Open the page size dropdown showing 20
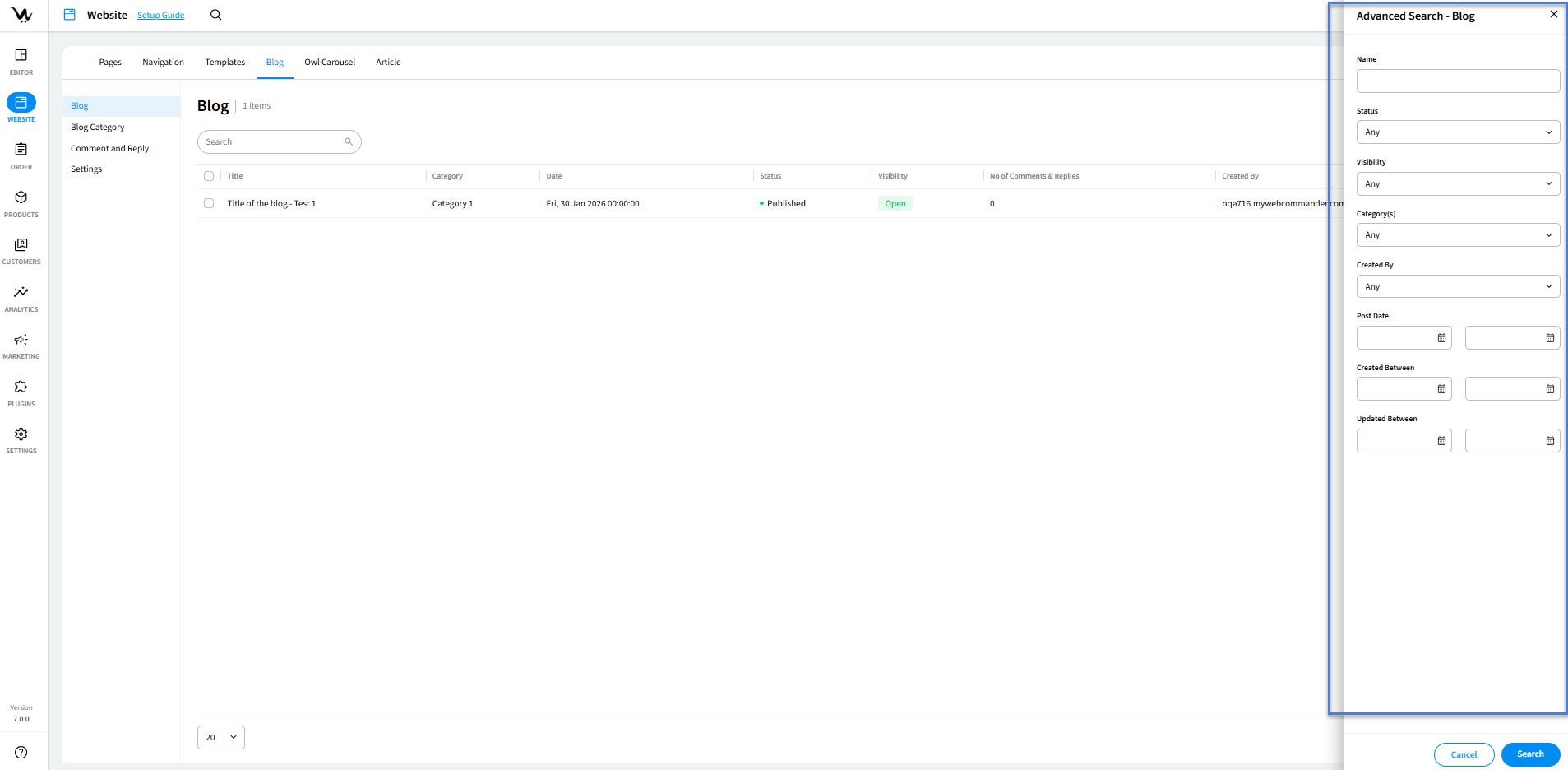This screenshot has height=770, width=1568. coord(221,738)
